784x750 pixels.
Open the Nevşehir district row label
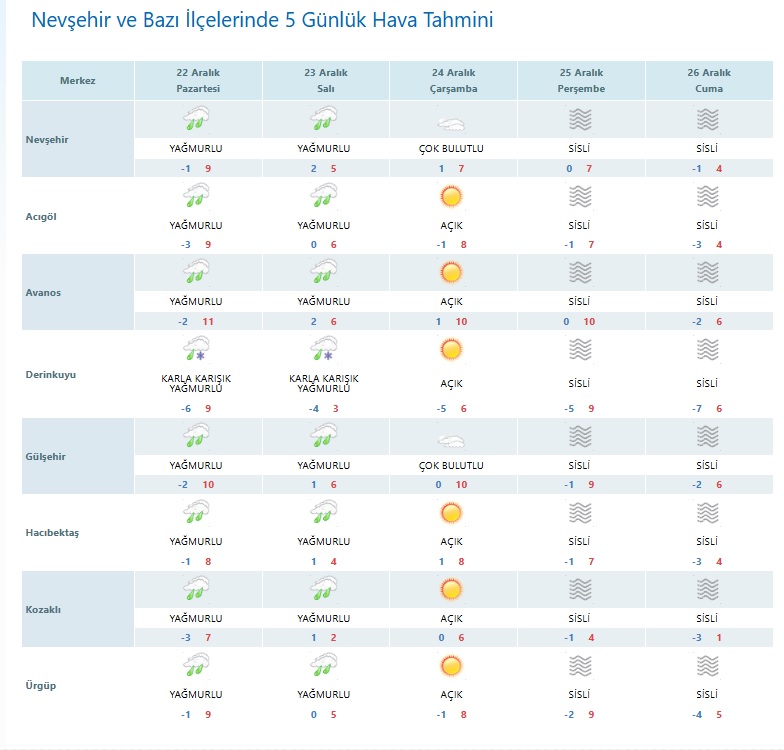pyautogui.click(x=46, y=139)
